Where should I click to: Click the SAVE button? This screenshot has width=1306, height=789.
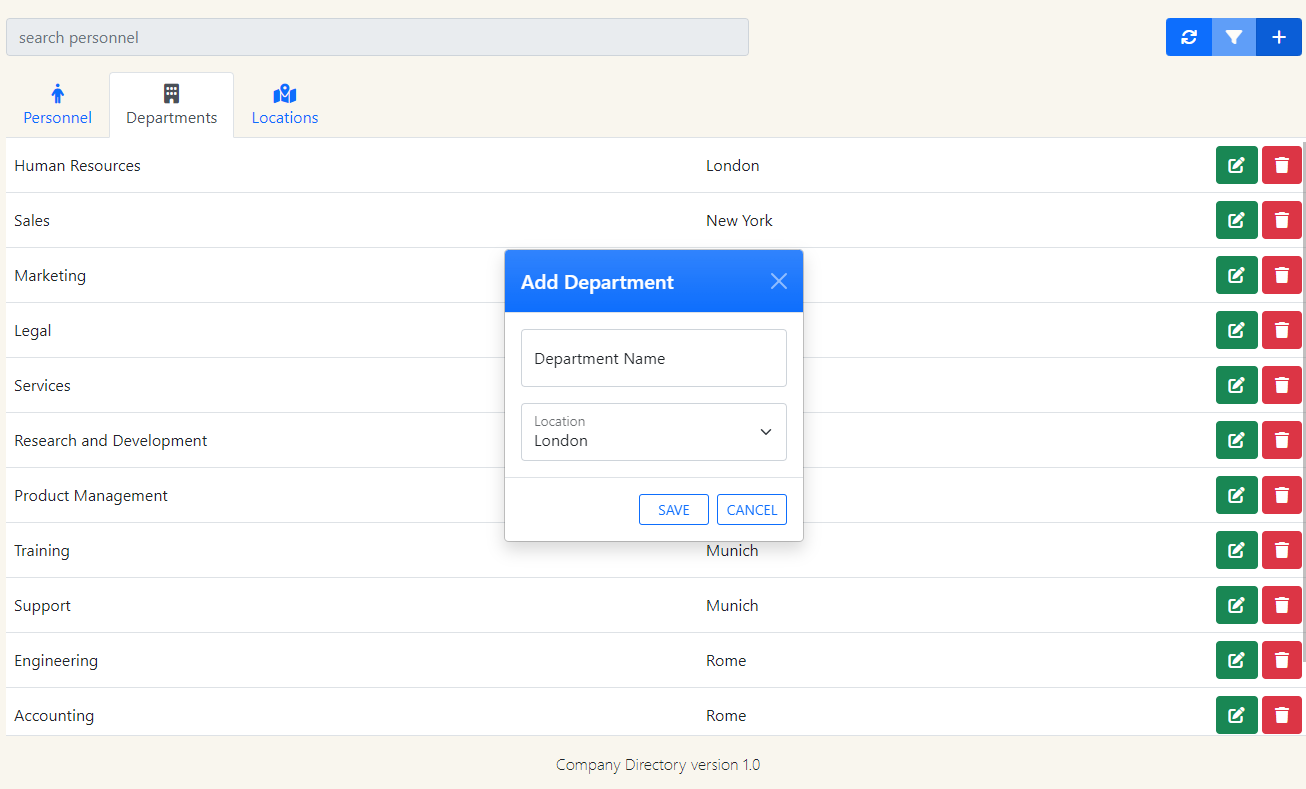tap(673, 510)
